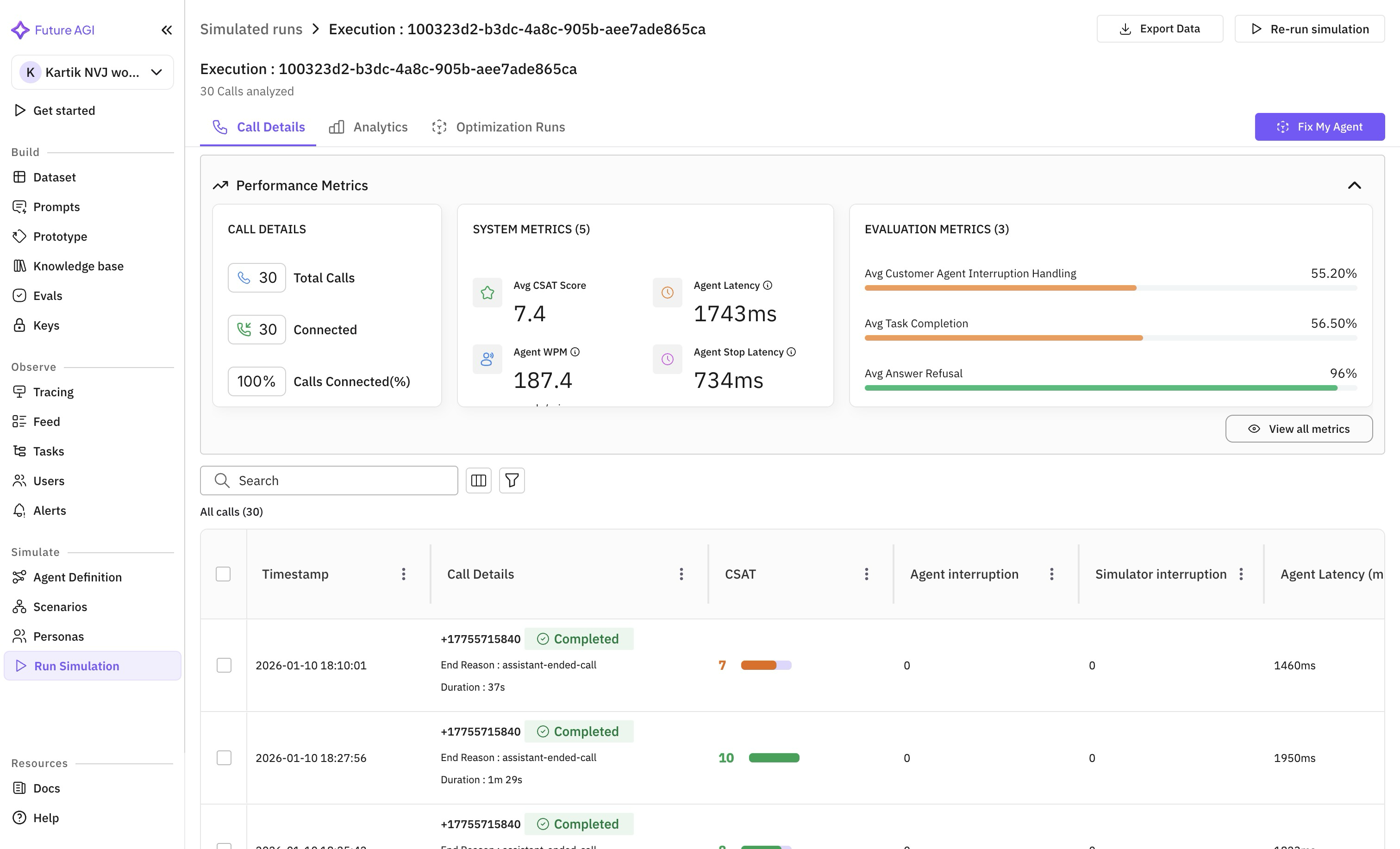The width and height of the screenshot is (1400, 849).
Task: Click the Agent Stop Latency info icon
Action: 792,352
